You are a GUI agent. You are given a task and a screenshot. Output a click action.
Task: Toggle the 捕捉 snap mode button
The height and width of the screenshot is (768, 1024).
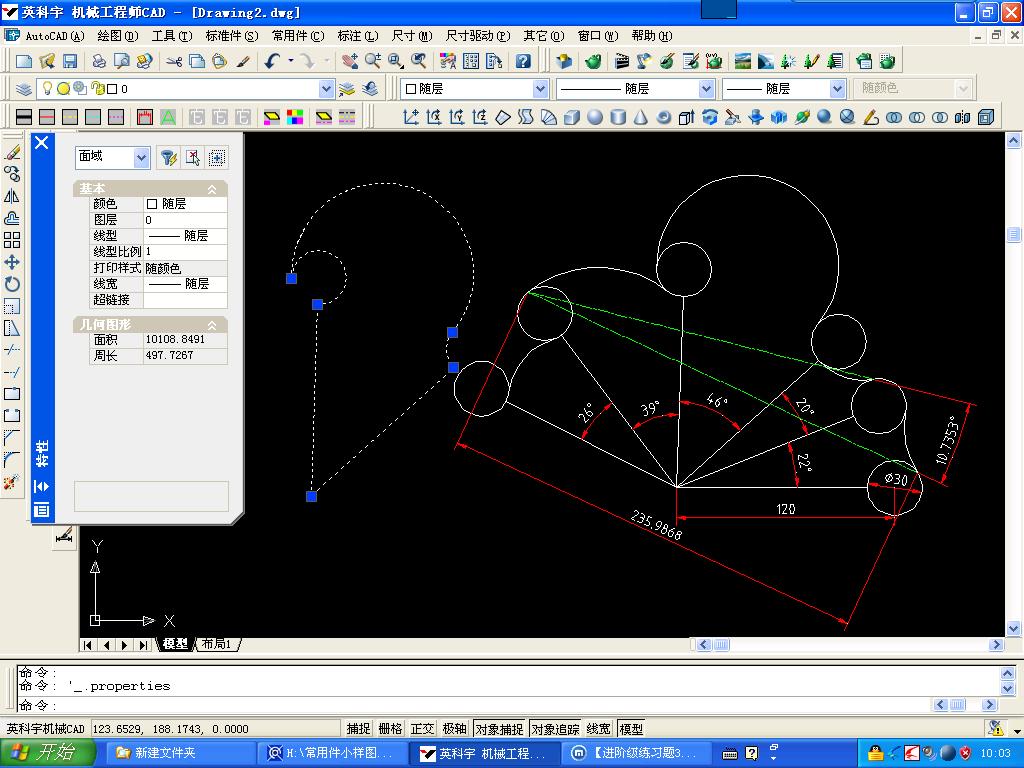click(x=358, y=729)
